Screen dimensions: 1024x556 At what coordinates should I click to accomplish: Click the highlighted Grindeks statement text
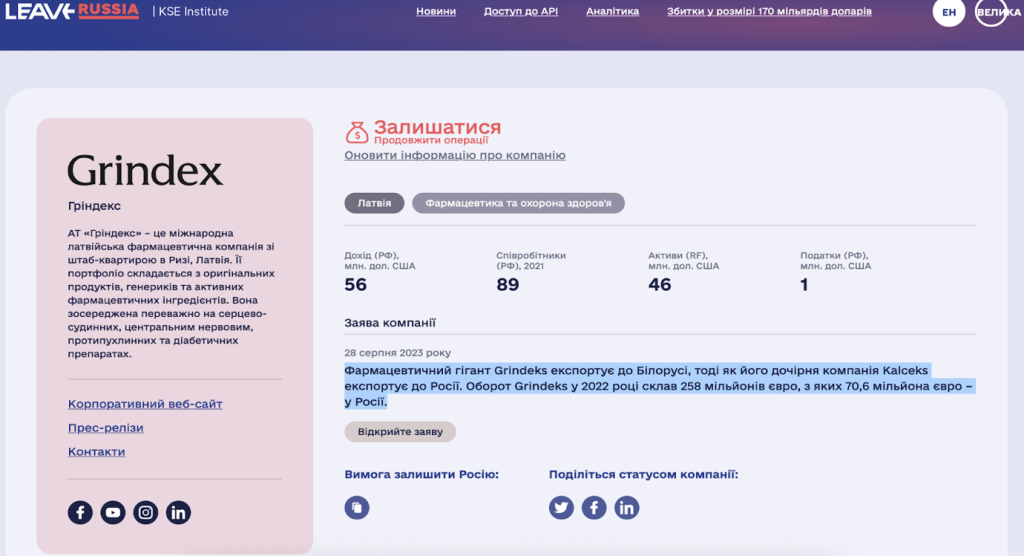pos(660,386)
